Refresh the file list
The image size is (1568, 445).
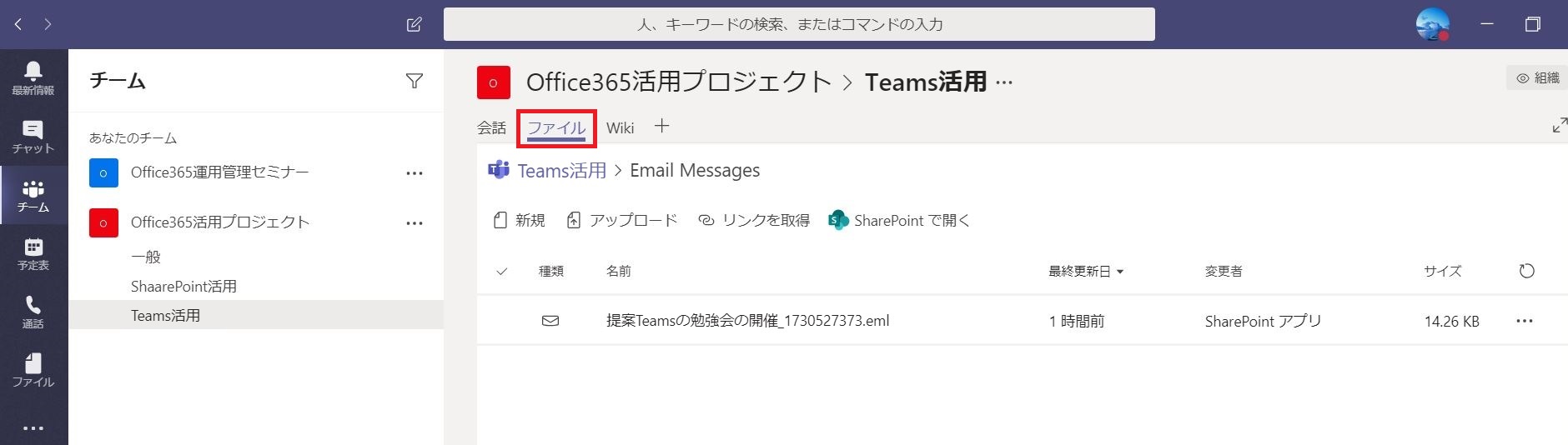pos(1526,271)
